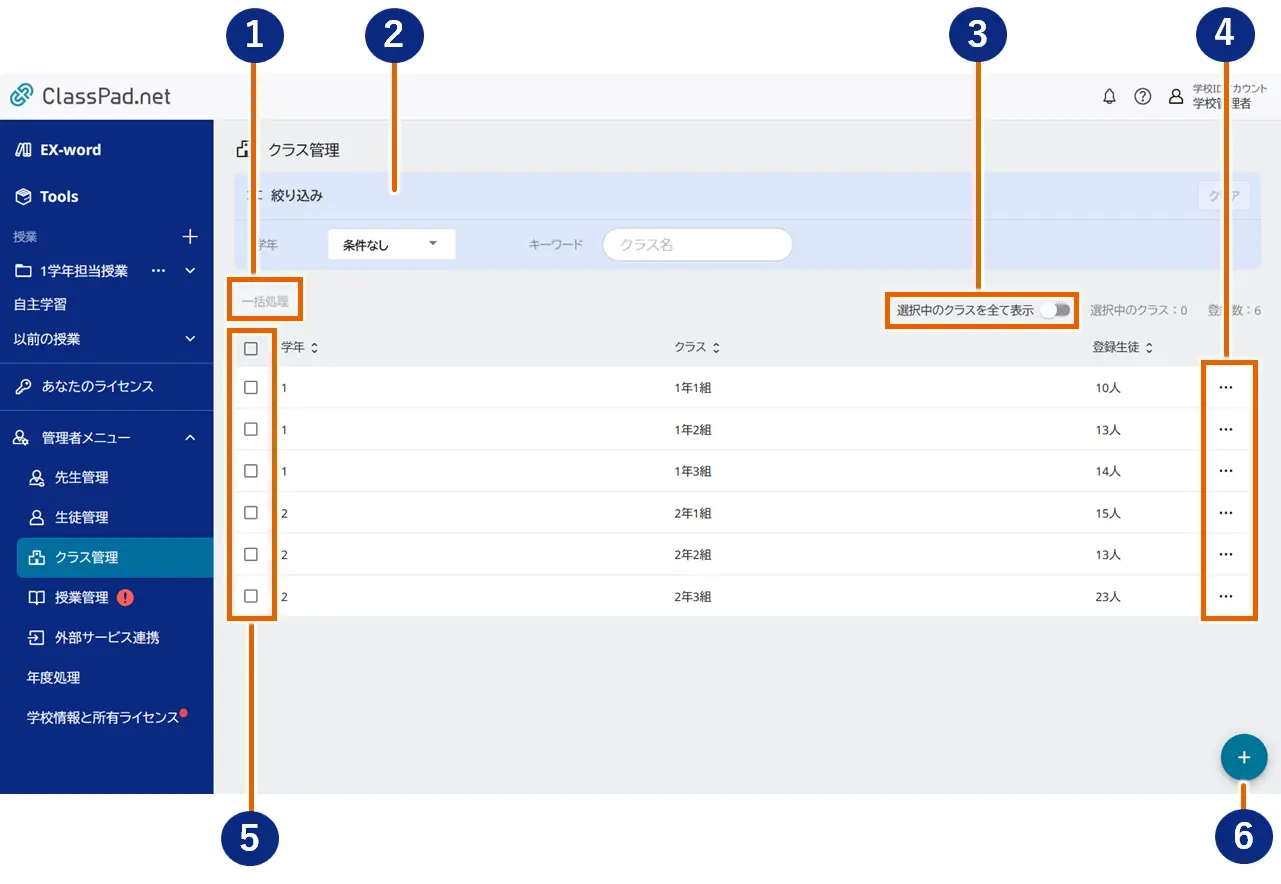Screen dimensions: 1281x884
Task: Go to 先生管理 in sidebar
Action: 81,478
